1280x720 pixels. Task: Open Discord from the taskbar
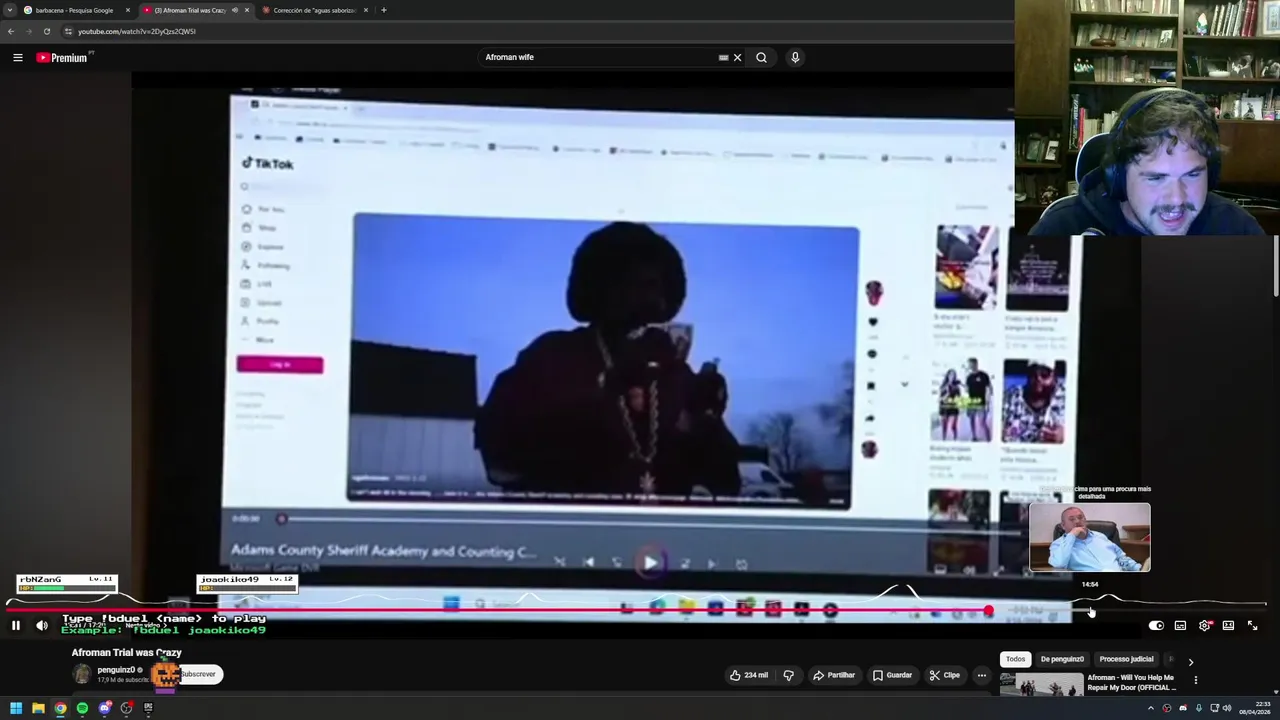coord(104,708)
